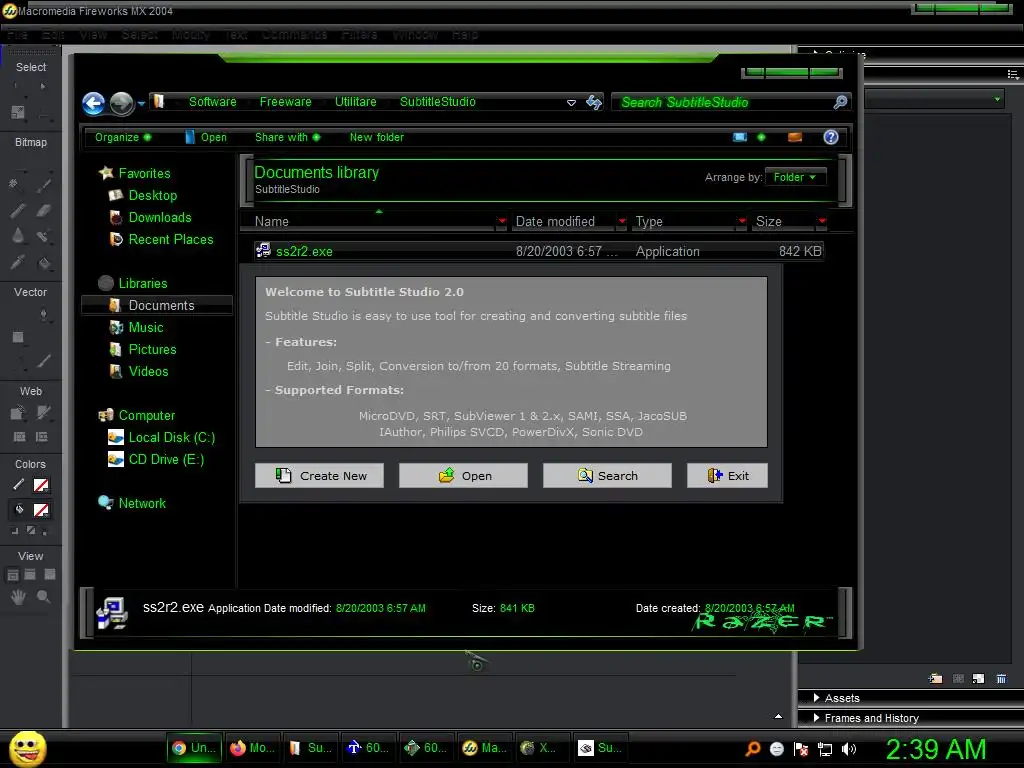Set default stroke and fill colors
This screenshot has width=1024, height=768.
15,531
